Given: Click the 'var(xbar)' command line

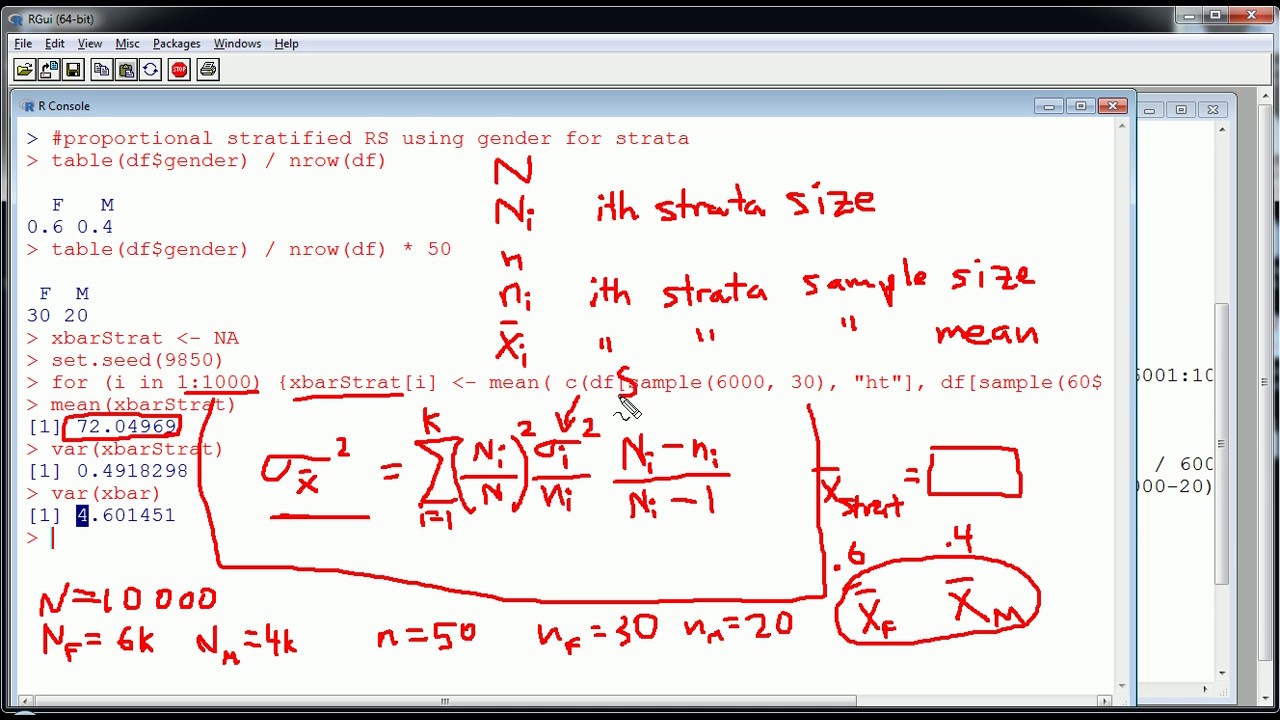Looking at the screenshot, I should (106, 493).
